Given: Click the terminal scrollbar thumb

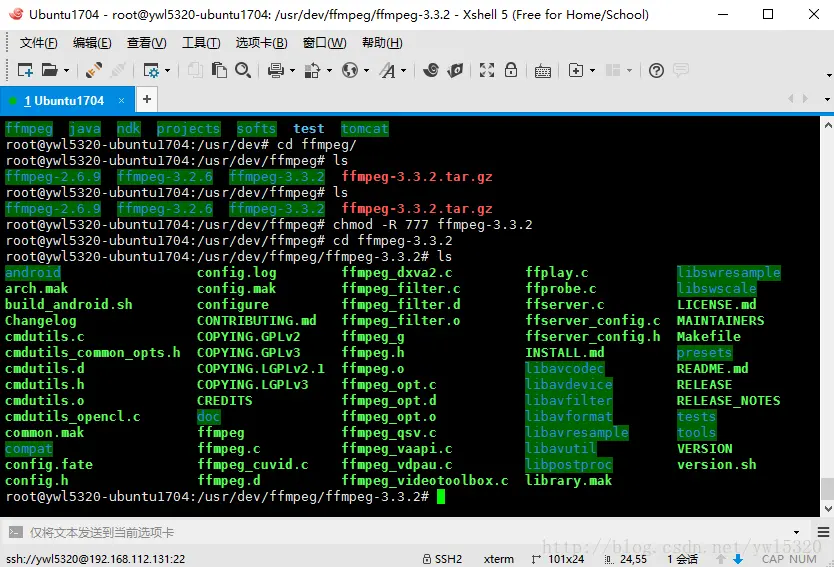Looking at the screenshot, I should click(x=828, y=489).
